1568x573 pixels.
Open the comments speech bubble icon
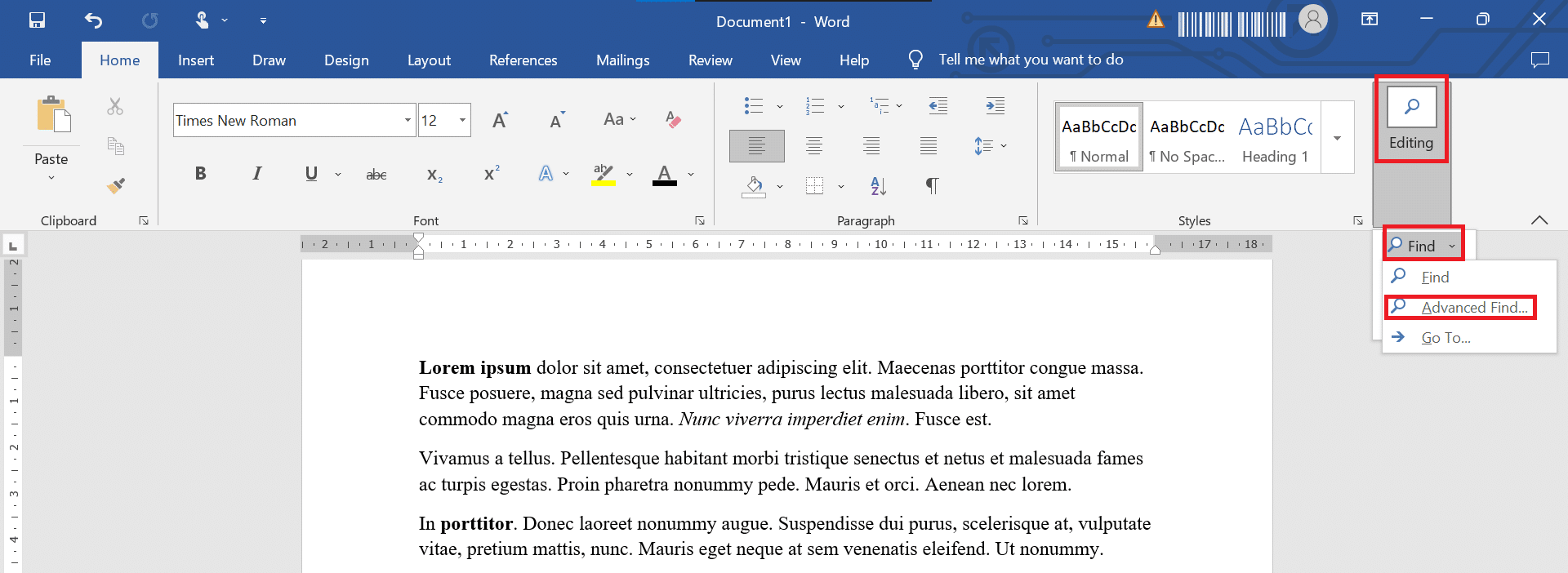pos(1540,60)
